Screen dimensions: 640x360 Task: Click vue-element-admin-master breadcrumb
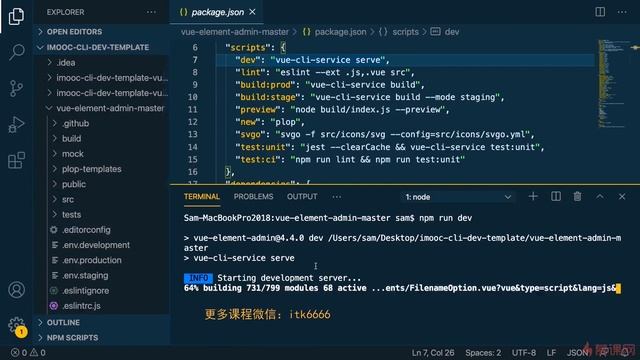235,32
